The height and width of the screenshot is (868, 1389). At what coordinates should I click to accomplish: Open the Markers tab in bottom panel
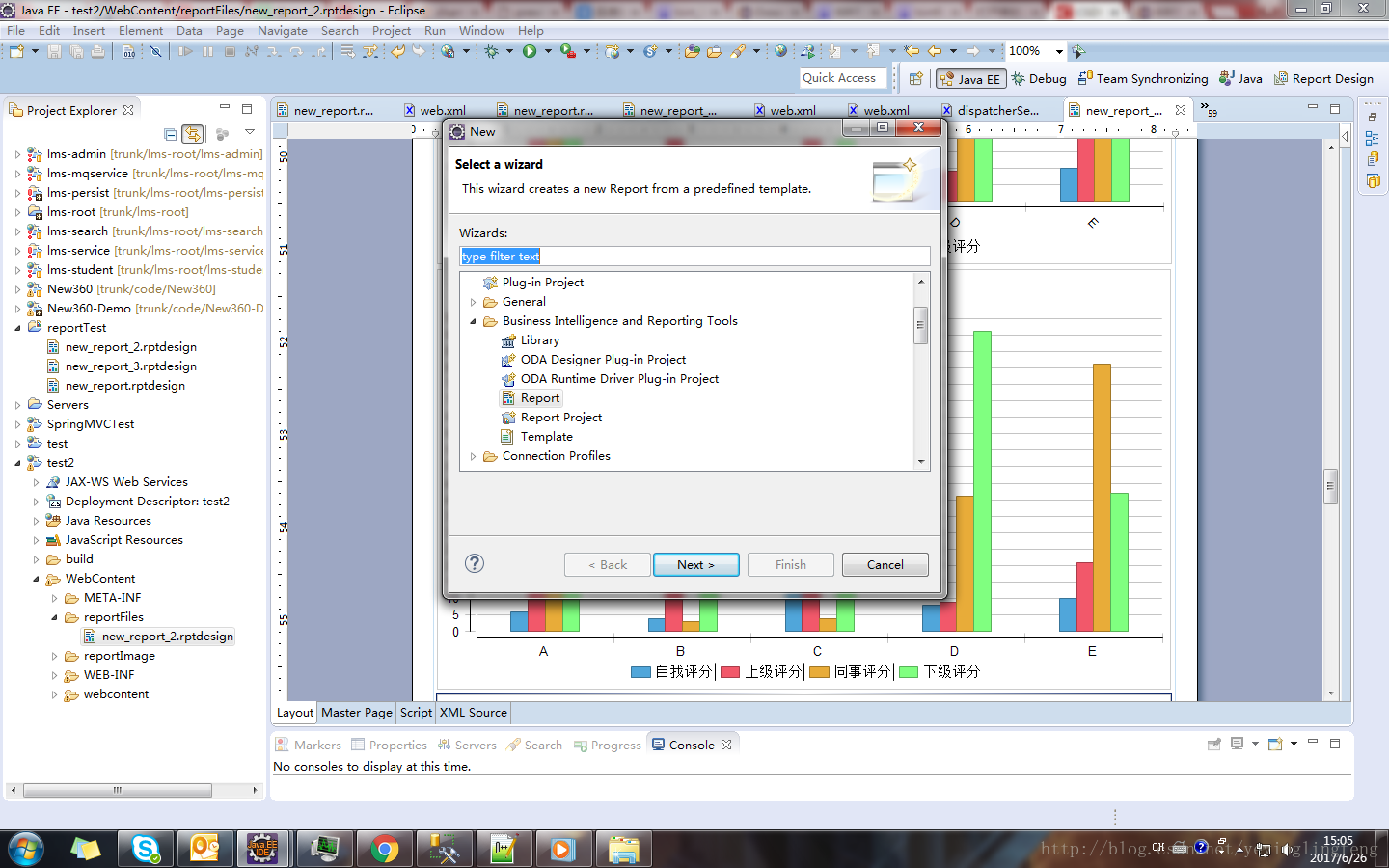click(309, 745)
